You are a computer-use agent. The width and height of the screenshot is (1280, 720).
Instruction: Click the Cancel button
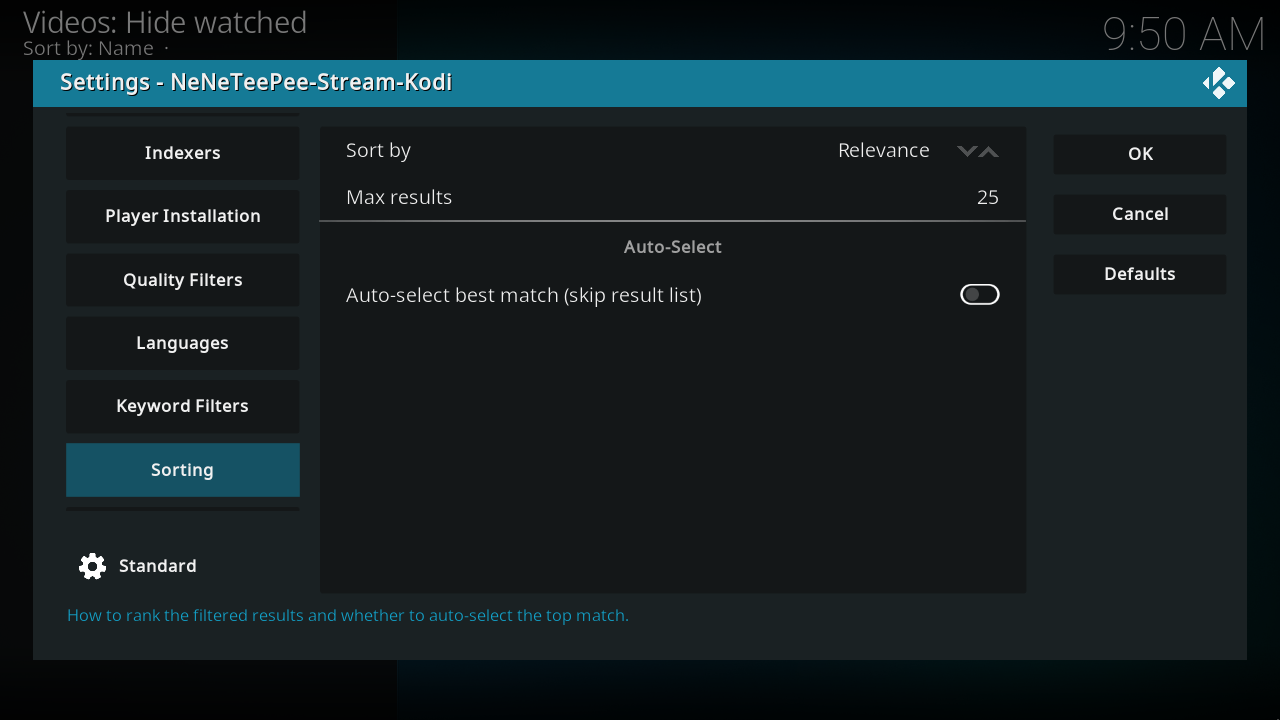(1140, 214)
